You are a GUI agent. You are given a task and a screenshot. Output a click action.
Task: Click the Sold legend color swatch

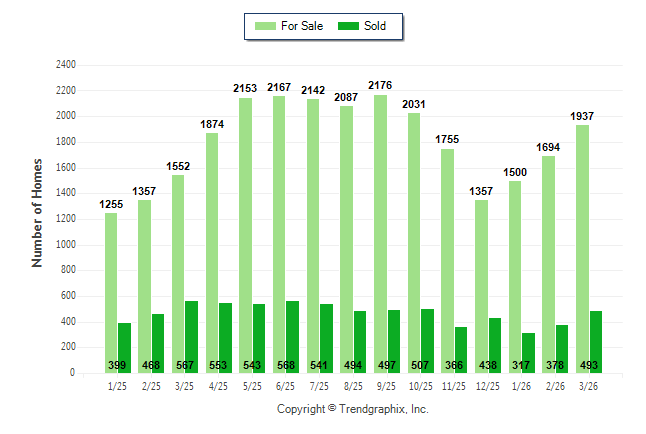(347, 26)
